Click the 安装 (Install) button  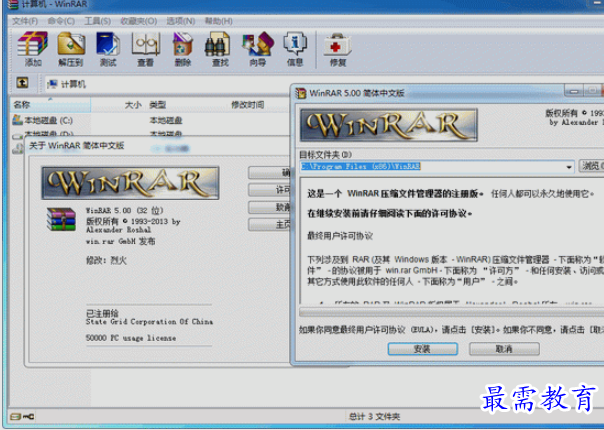(x=423, y=349)
